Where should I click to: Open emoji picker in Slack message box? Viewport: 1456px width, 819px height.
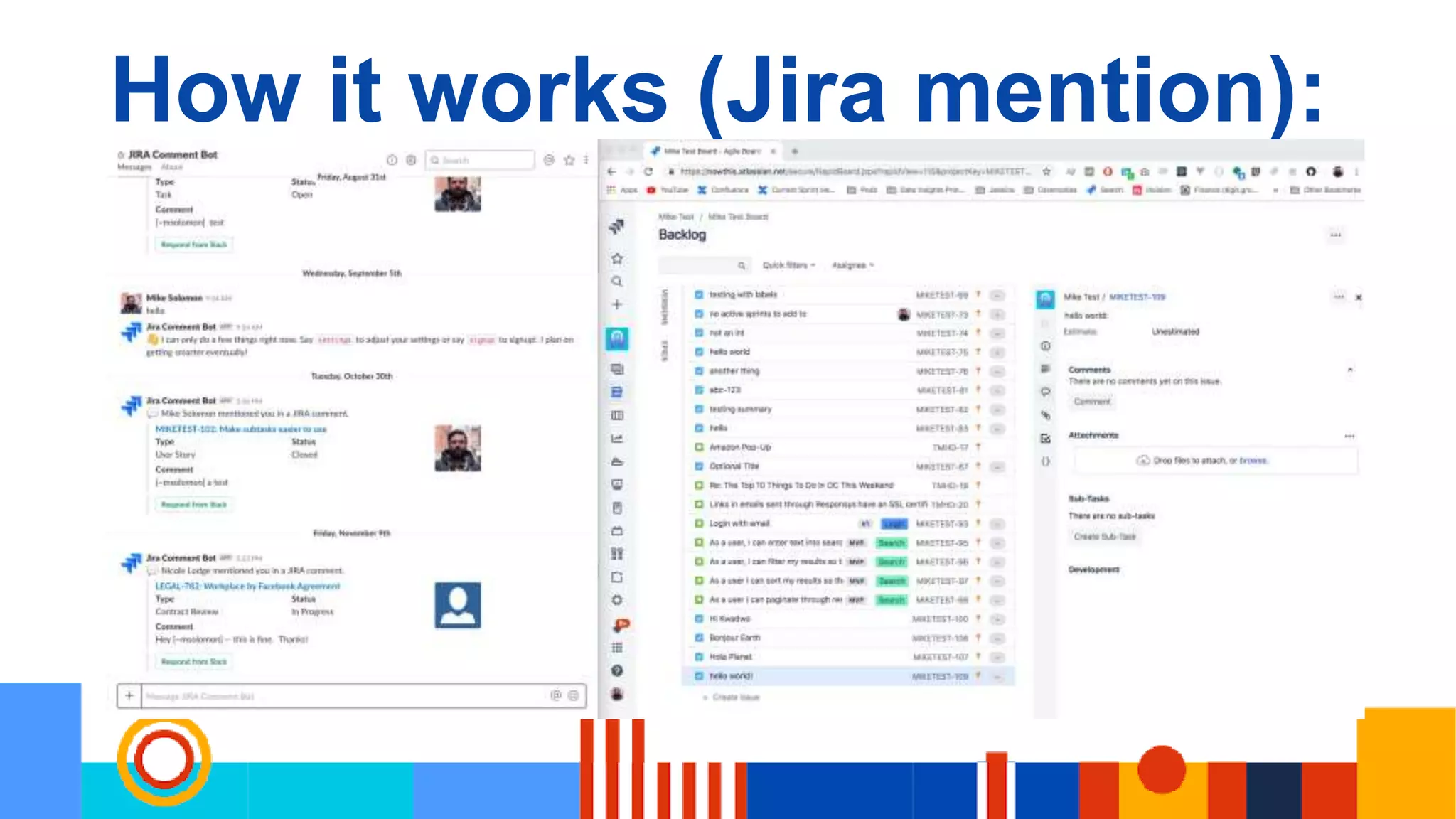pyautogui.click(x=574, y=695)
